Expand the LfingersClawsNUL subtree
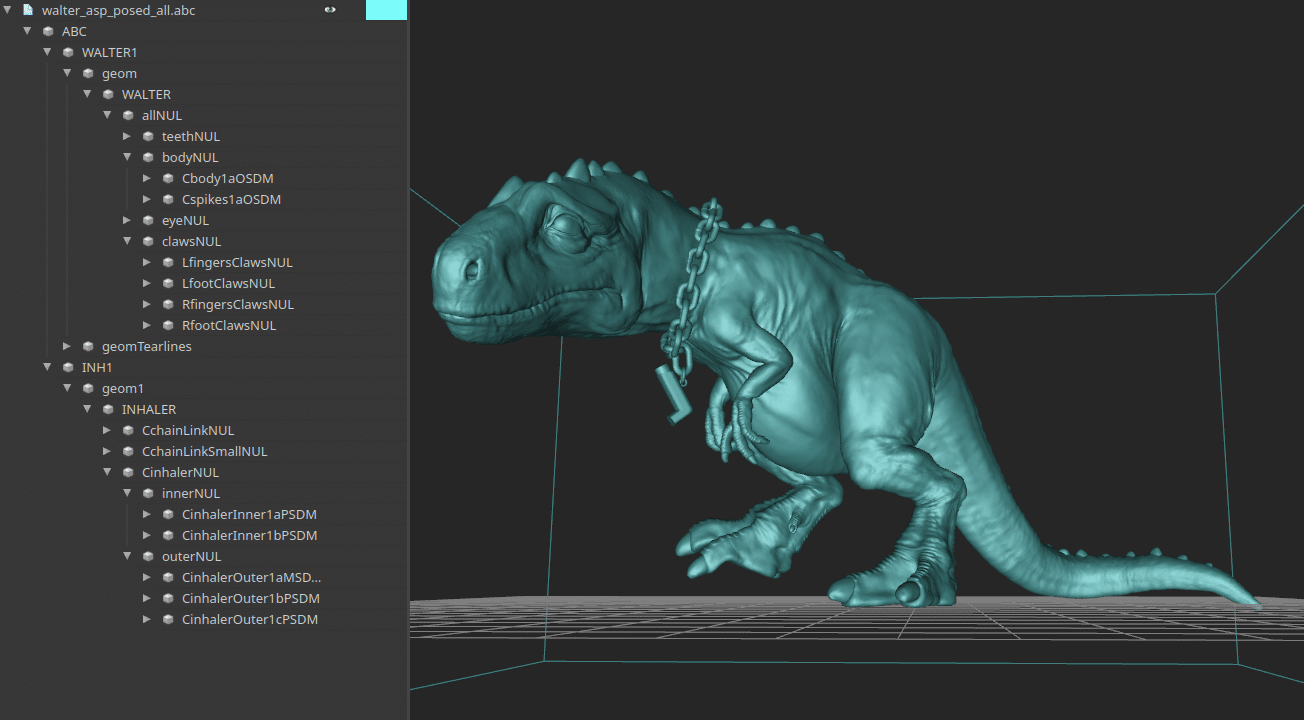1304x720 pixels. (147, 262)
